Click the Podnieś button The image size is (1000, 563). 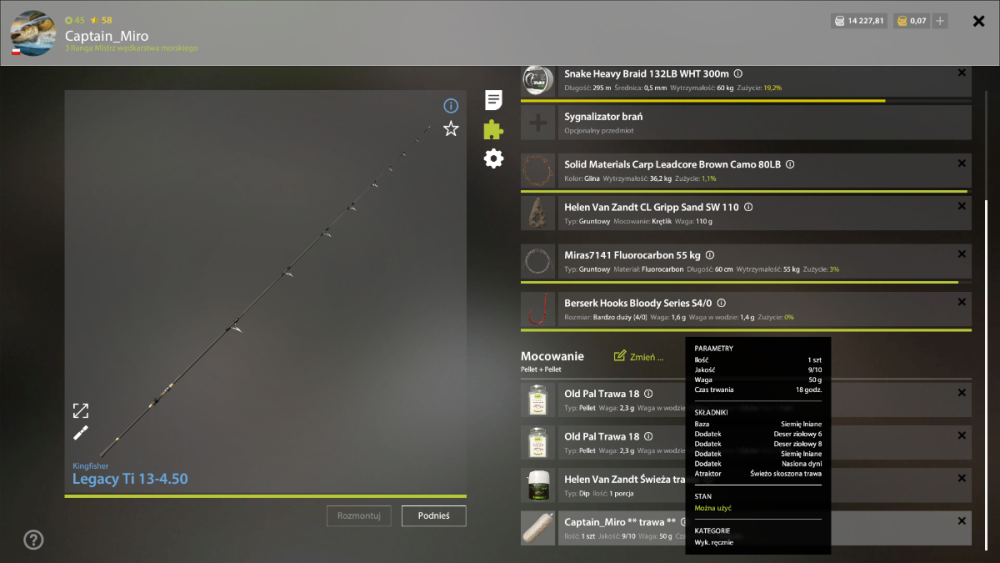pos(434,516)
